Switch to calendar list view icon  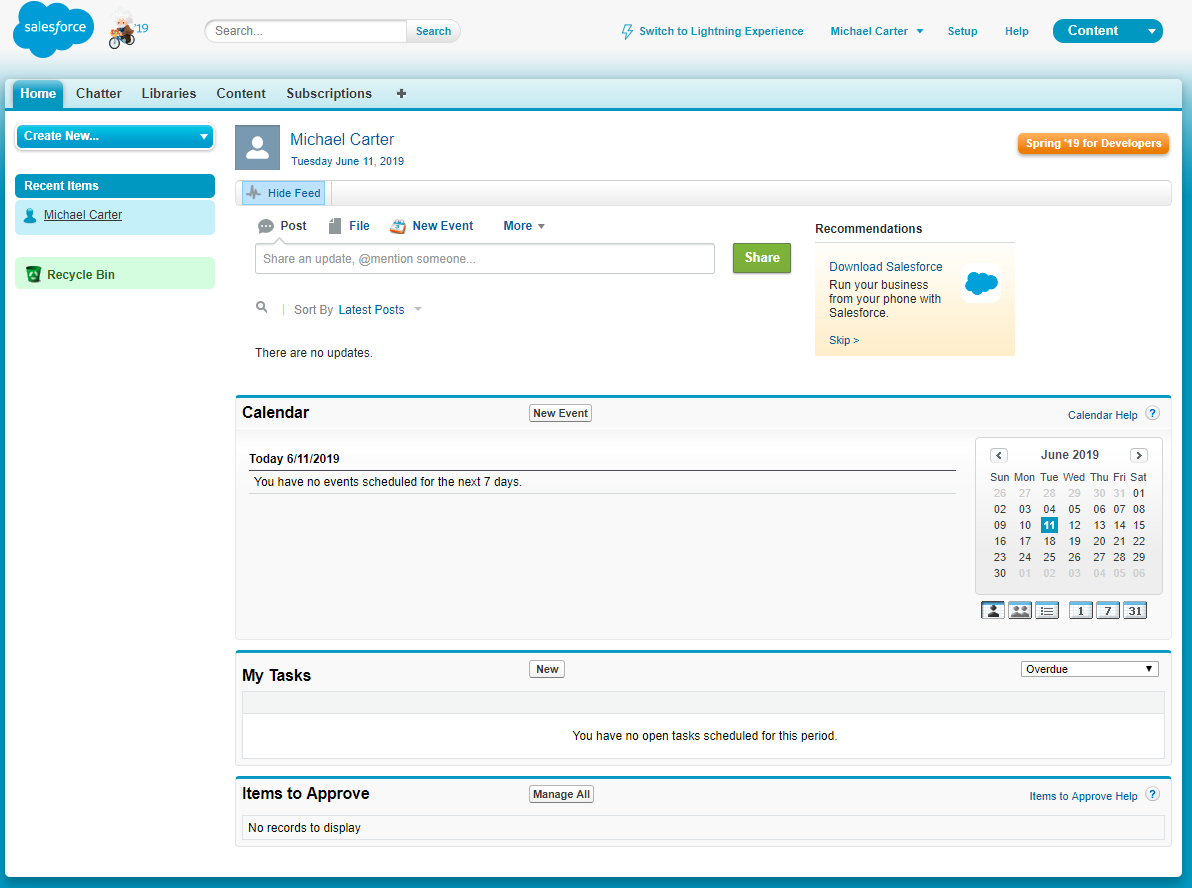click(x=1047, y=611)
